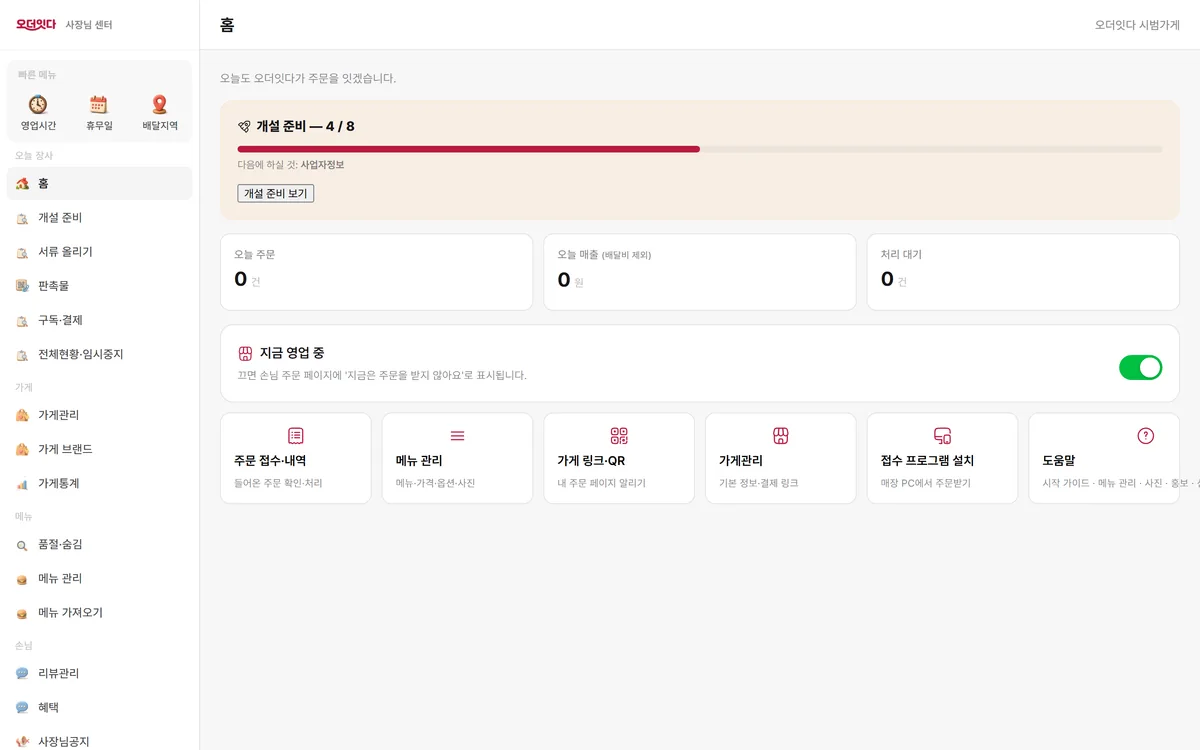Open 개설 준비 in the sidebar
This screenshot has width=1200, height=750.
click(x=99, y=218)
